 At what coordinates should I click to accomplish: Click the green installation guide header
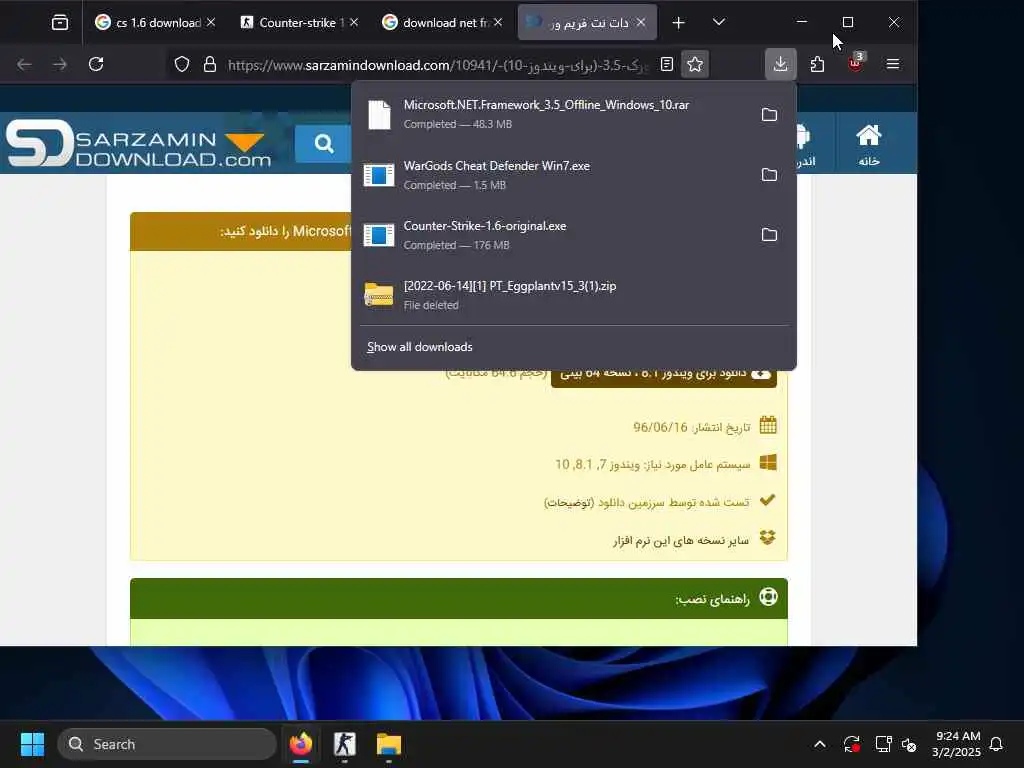pyautogui.click(x=458, y=598)
